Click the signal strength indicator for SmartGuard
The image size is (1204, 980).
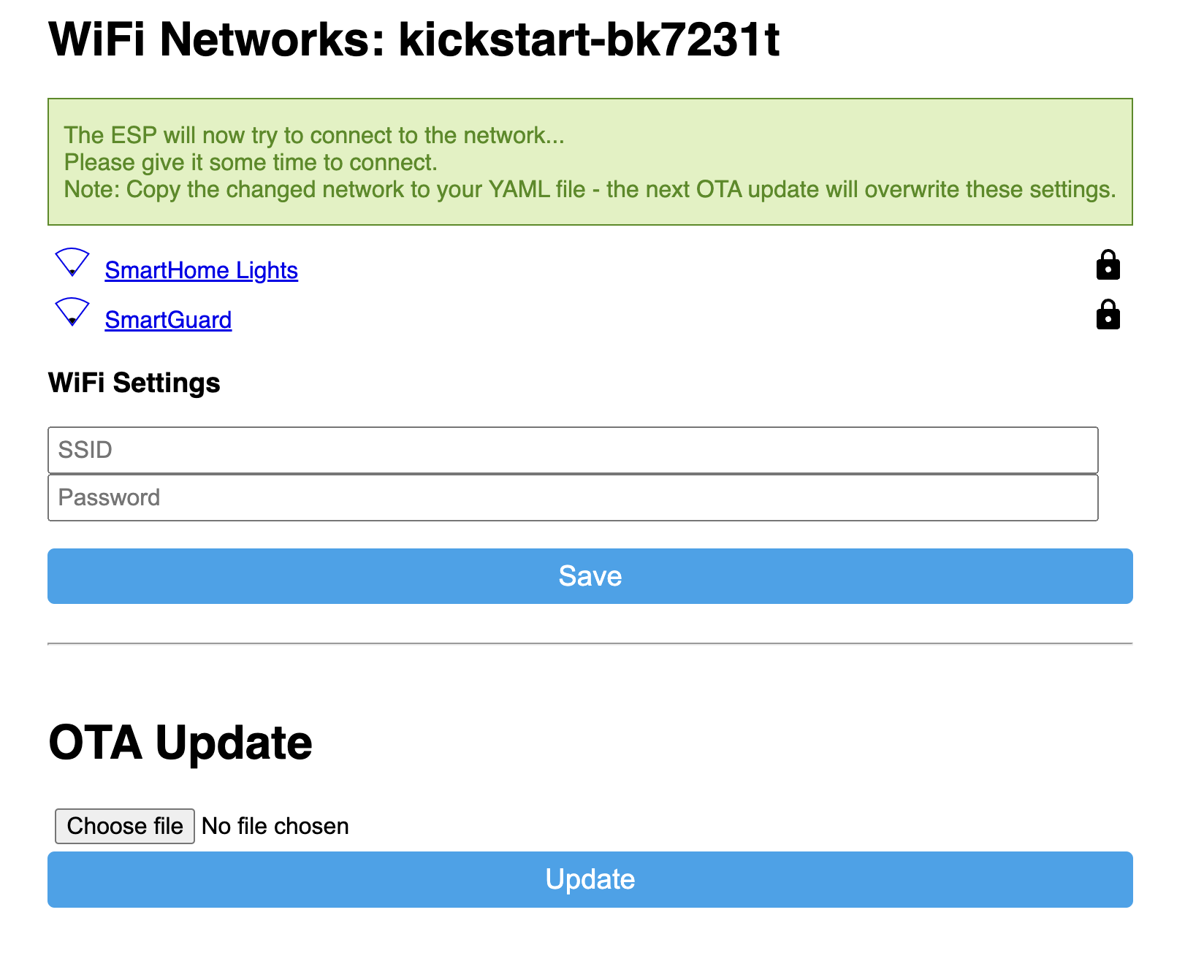point(72,313)
